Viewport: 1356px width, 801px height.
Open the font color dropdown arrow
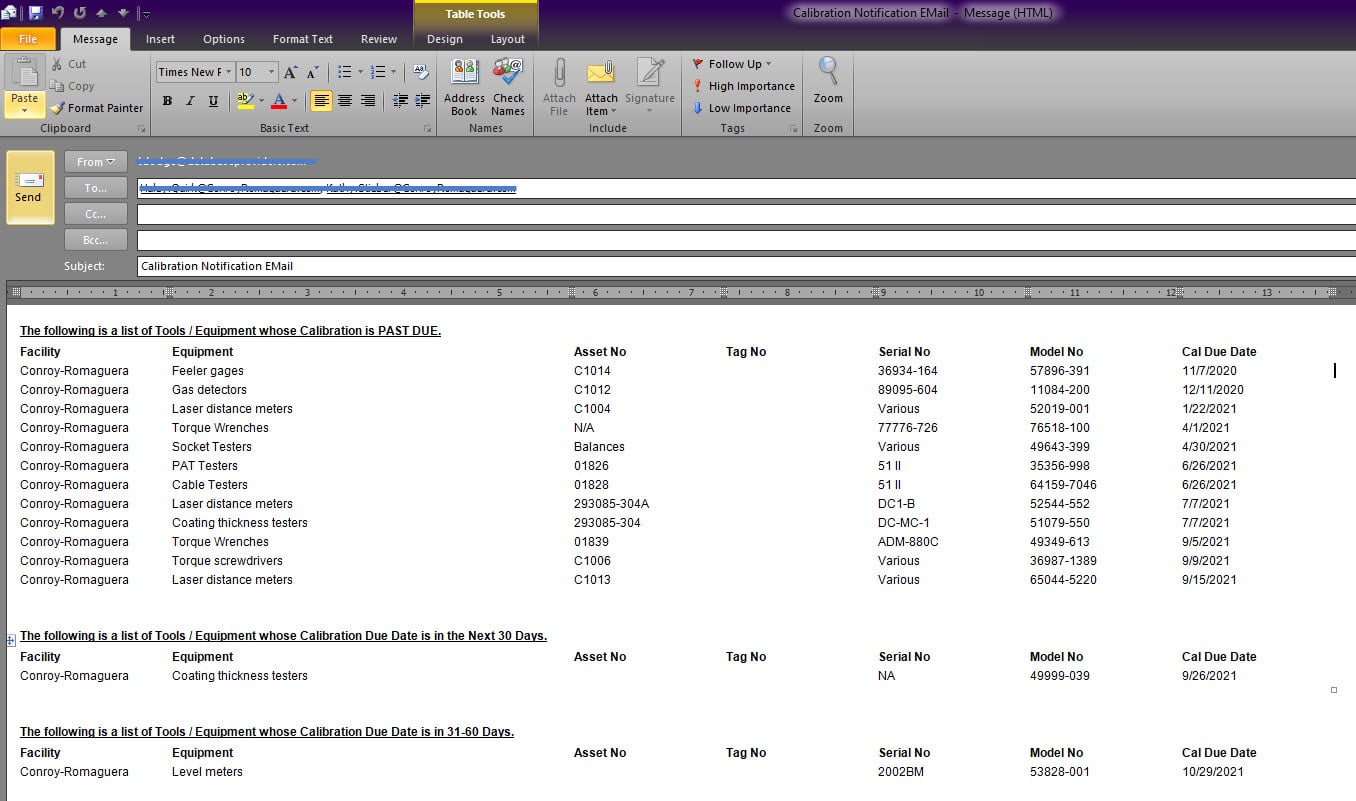(295, 101)
